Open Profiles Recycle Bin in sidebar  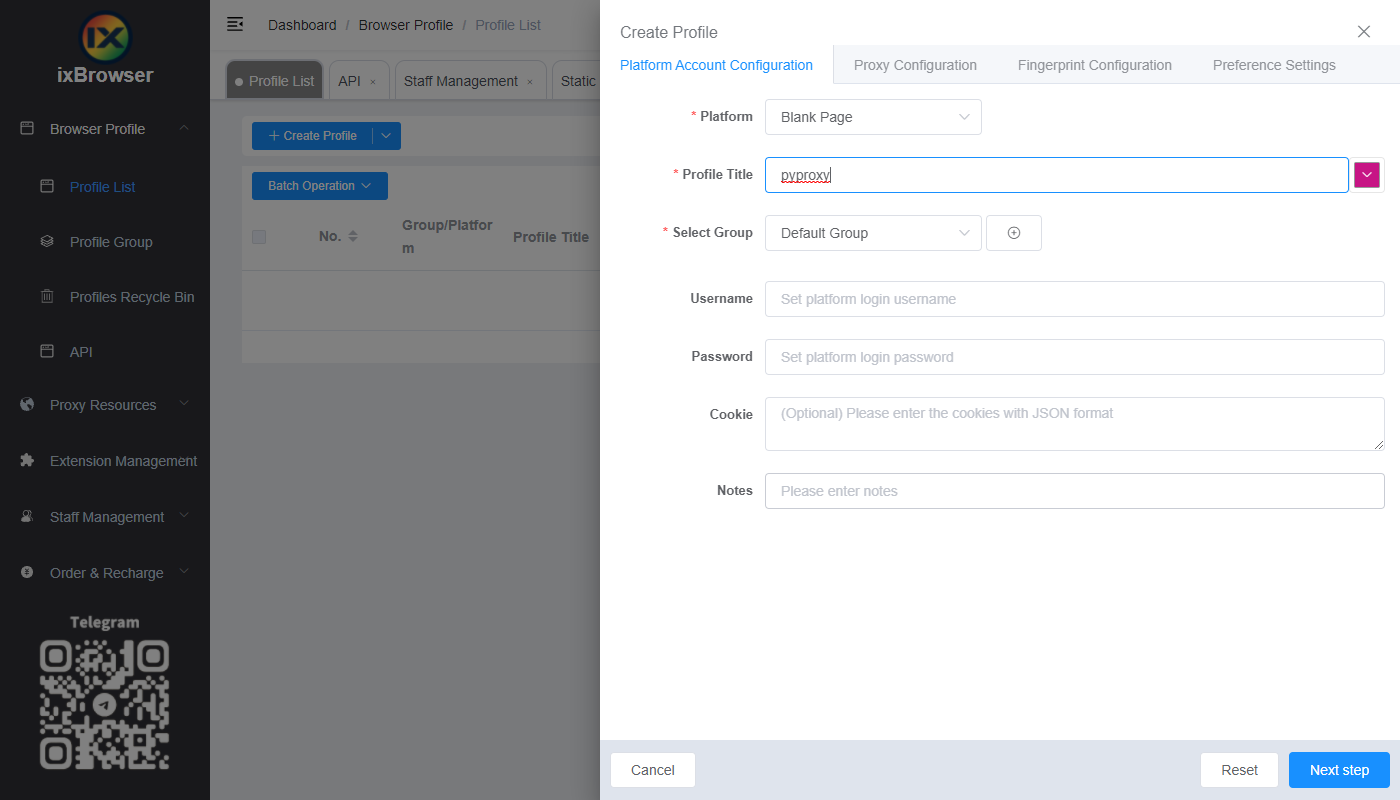tap(132, 297)
